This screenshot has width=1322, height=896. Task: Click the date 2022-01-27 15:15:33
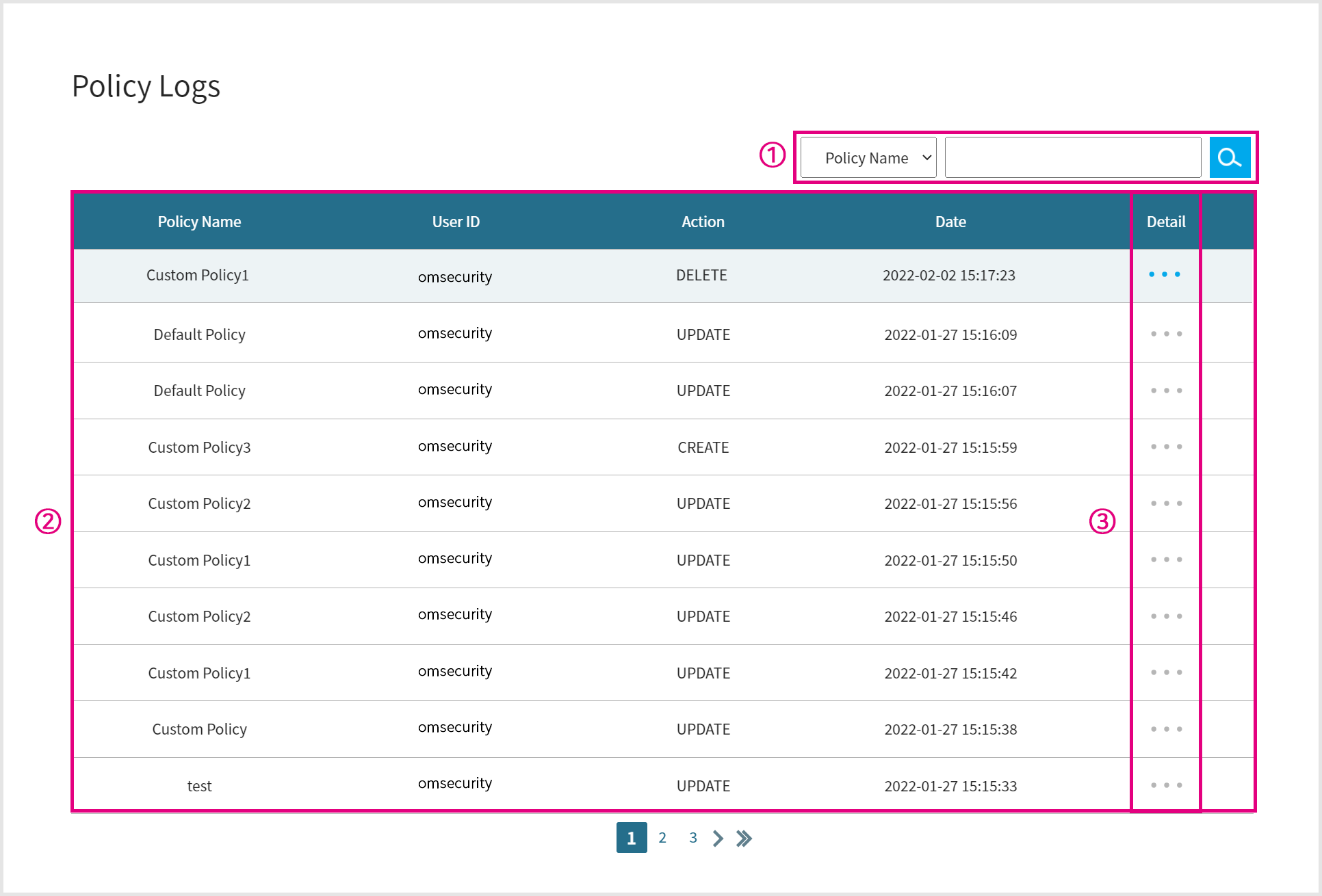(950, 786)
